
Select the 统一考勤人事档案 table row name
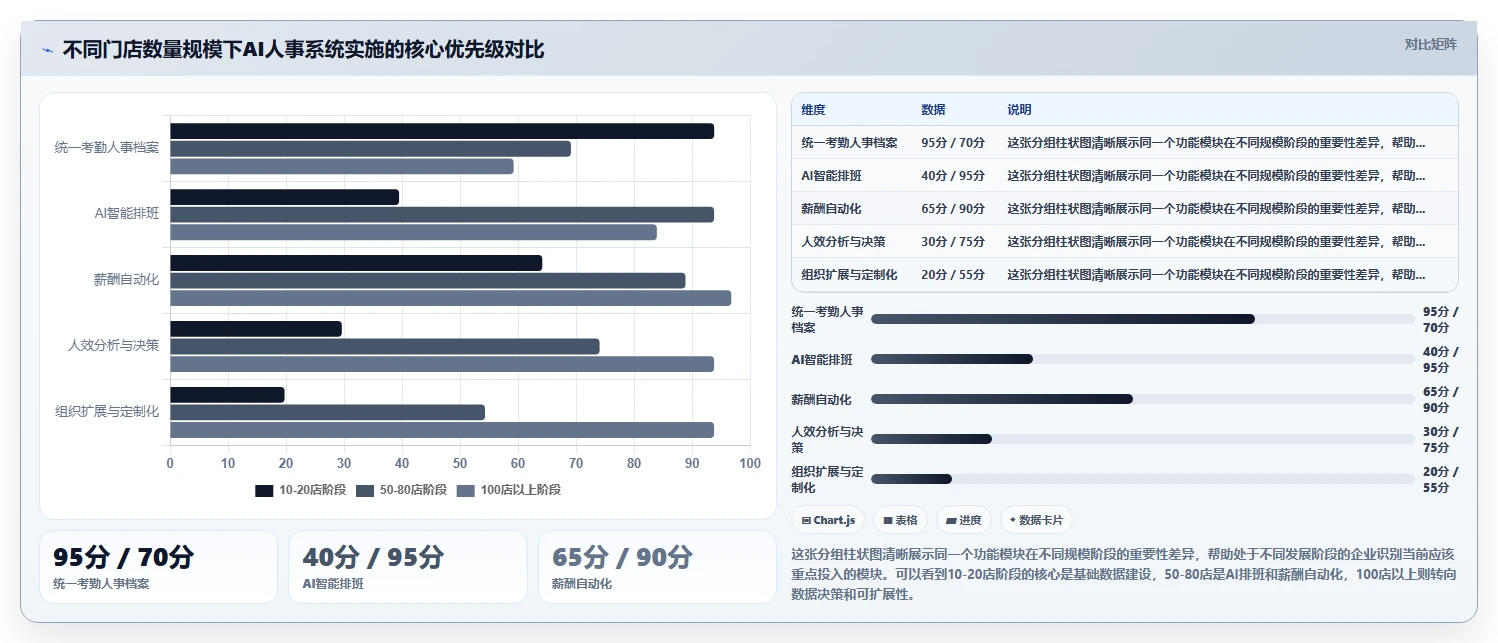[849, 143]
